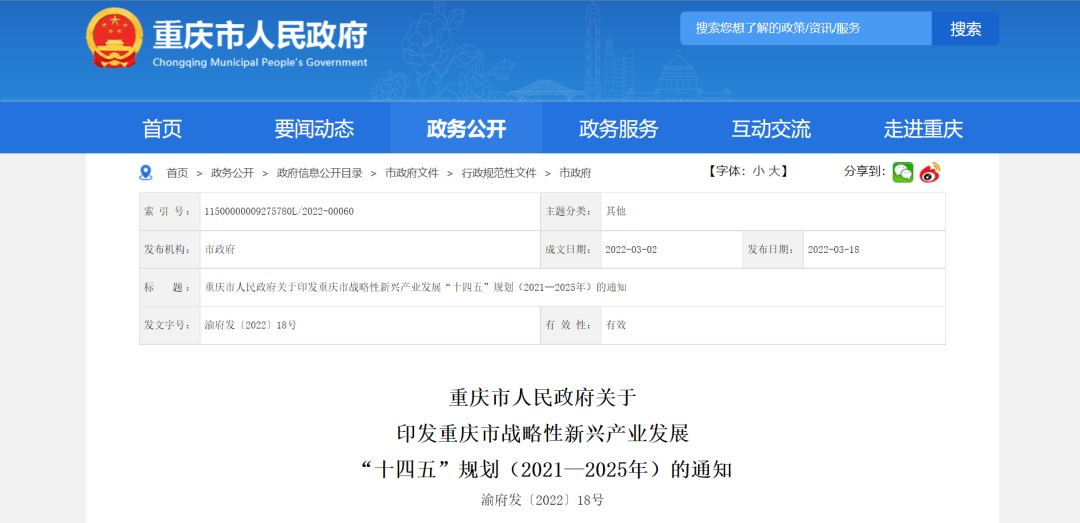Share page via Weibo icon
Image resolution: width=1080 pixels, height=523 pixels.
pyautogui.click(x=930, y=172)
